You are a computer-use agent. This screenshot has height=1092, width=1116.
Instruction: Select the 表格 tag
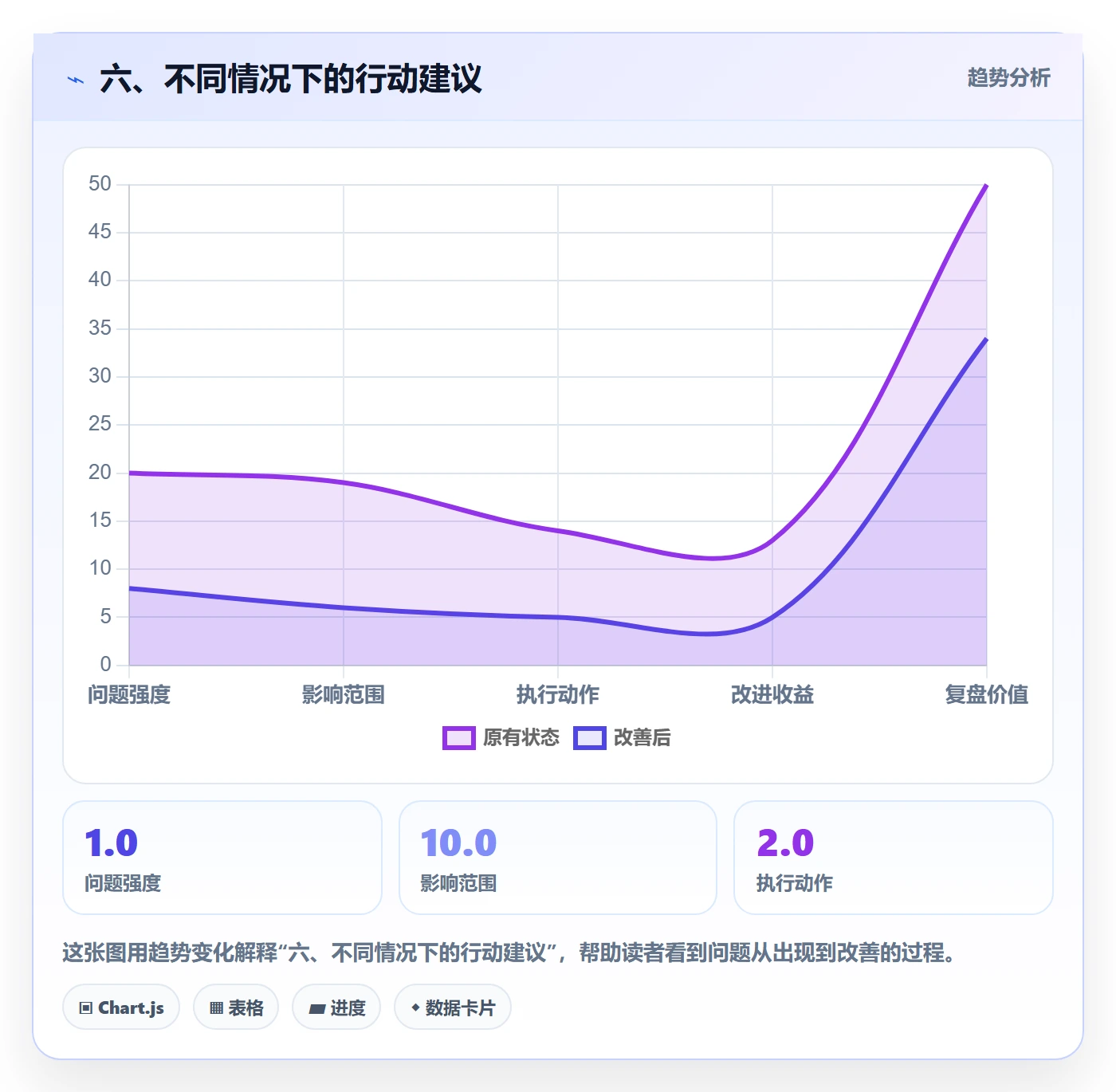tap(236, 1008)
